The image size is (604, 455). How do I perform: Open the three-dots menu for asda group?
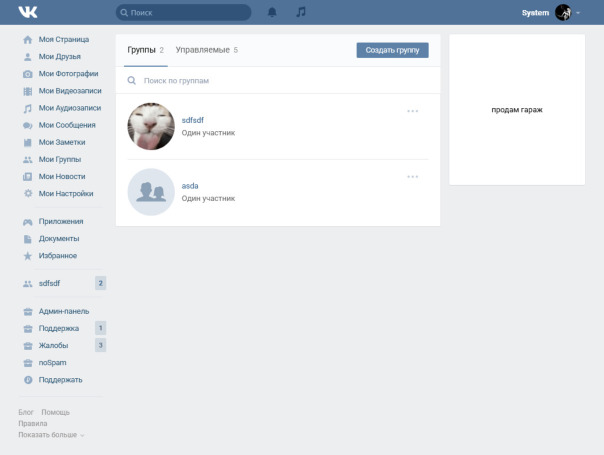click(x=413, y=176)
